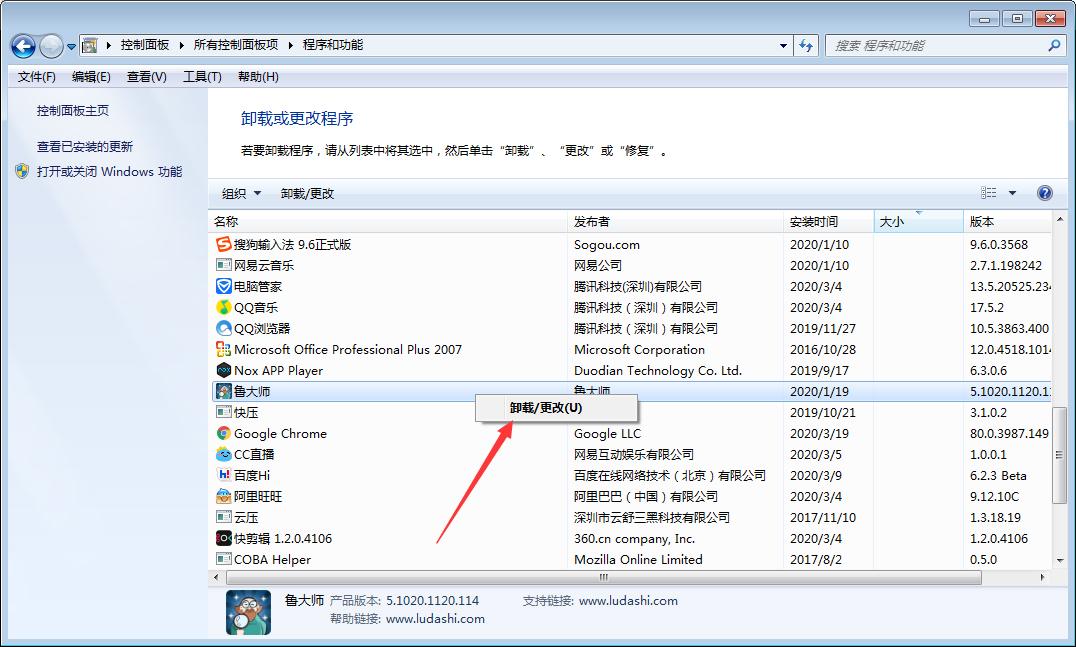Click the 控制面板 breadcrumb
Screen dimensions: 1076x647
click(145, 45)
